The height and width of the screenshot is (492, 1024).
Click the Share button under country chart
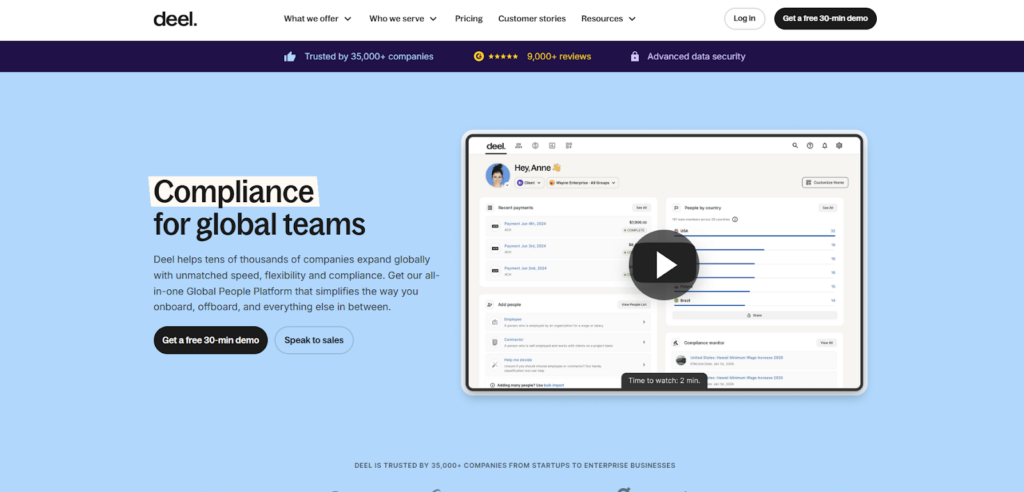click(754, 315)
